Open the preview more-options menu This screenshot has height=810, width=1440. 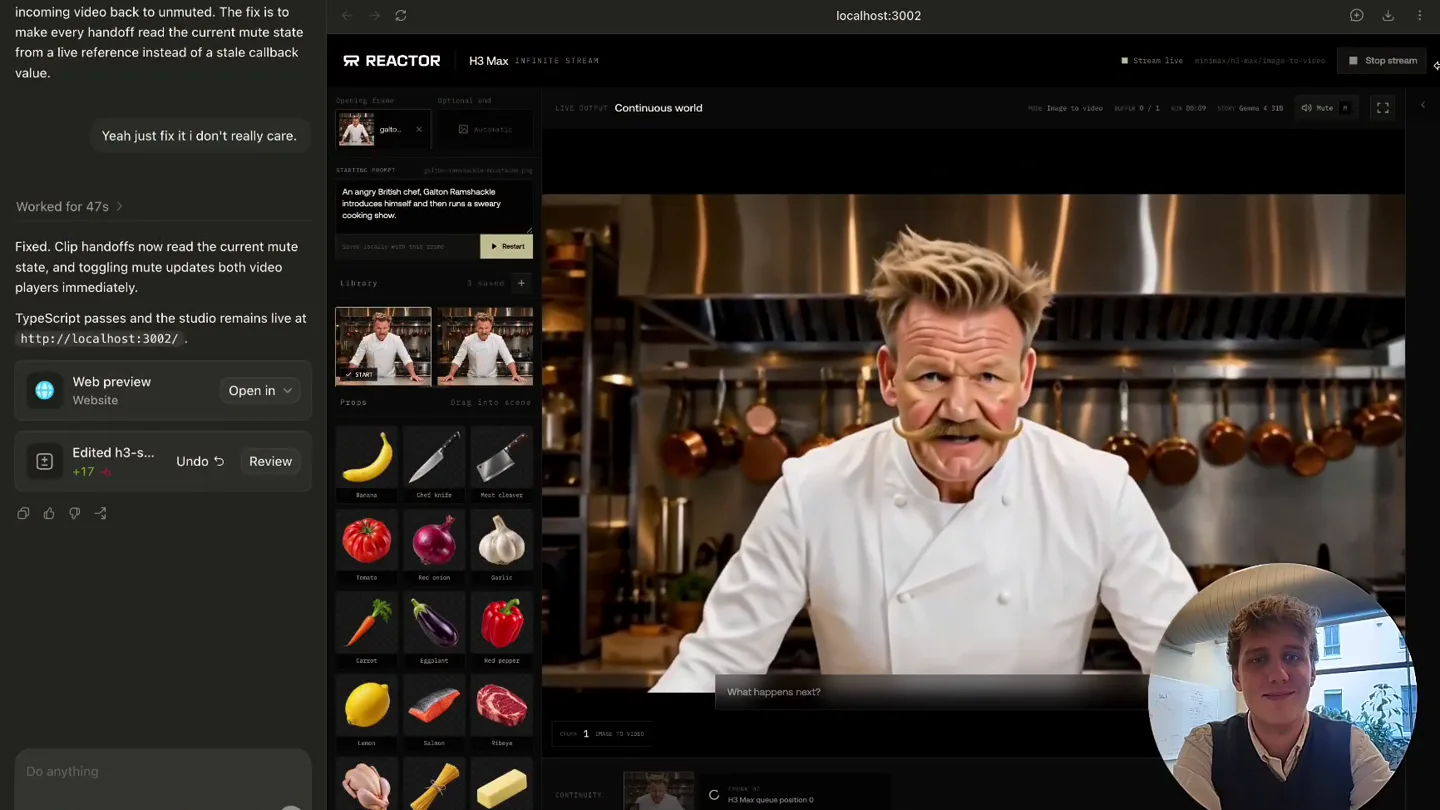pyautogui.click(x=1420, y=16)
